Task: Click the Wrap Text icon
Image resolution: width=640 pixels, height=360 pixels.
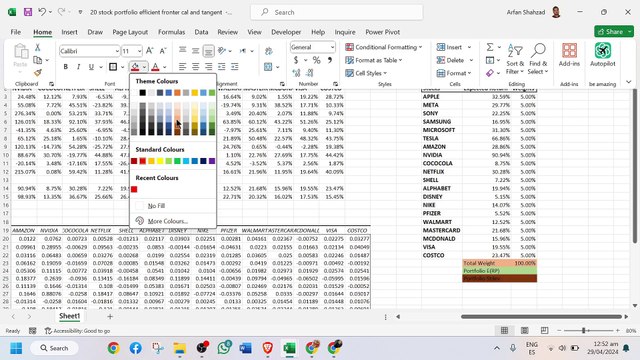Action: [x=269, y=51]
